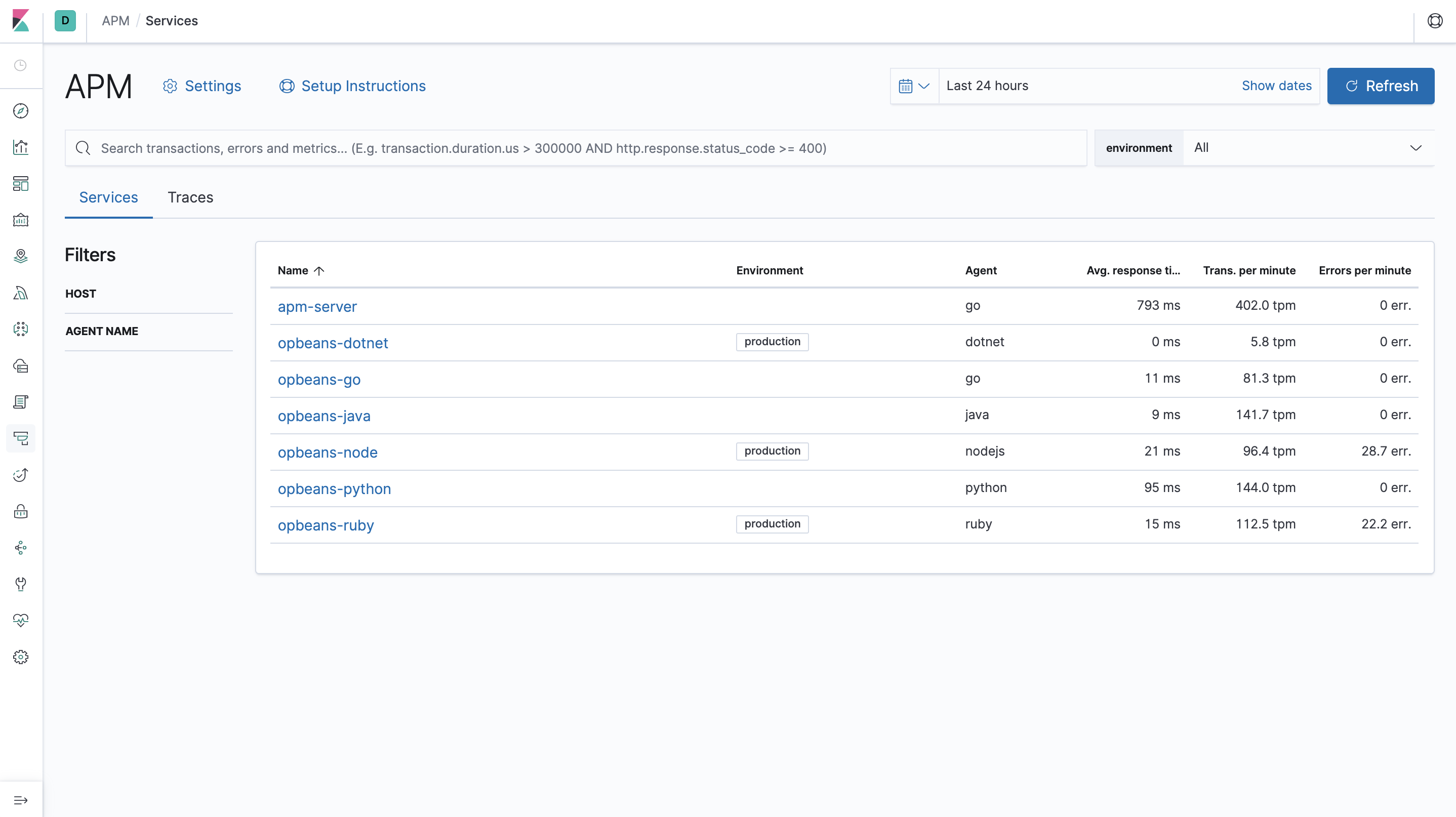Image resolution: width=1456 pixels, height=817 pixels.
Task: Open Dev Tools with the wrench icon
Action: 20,584
